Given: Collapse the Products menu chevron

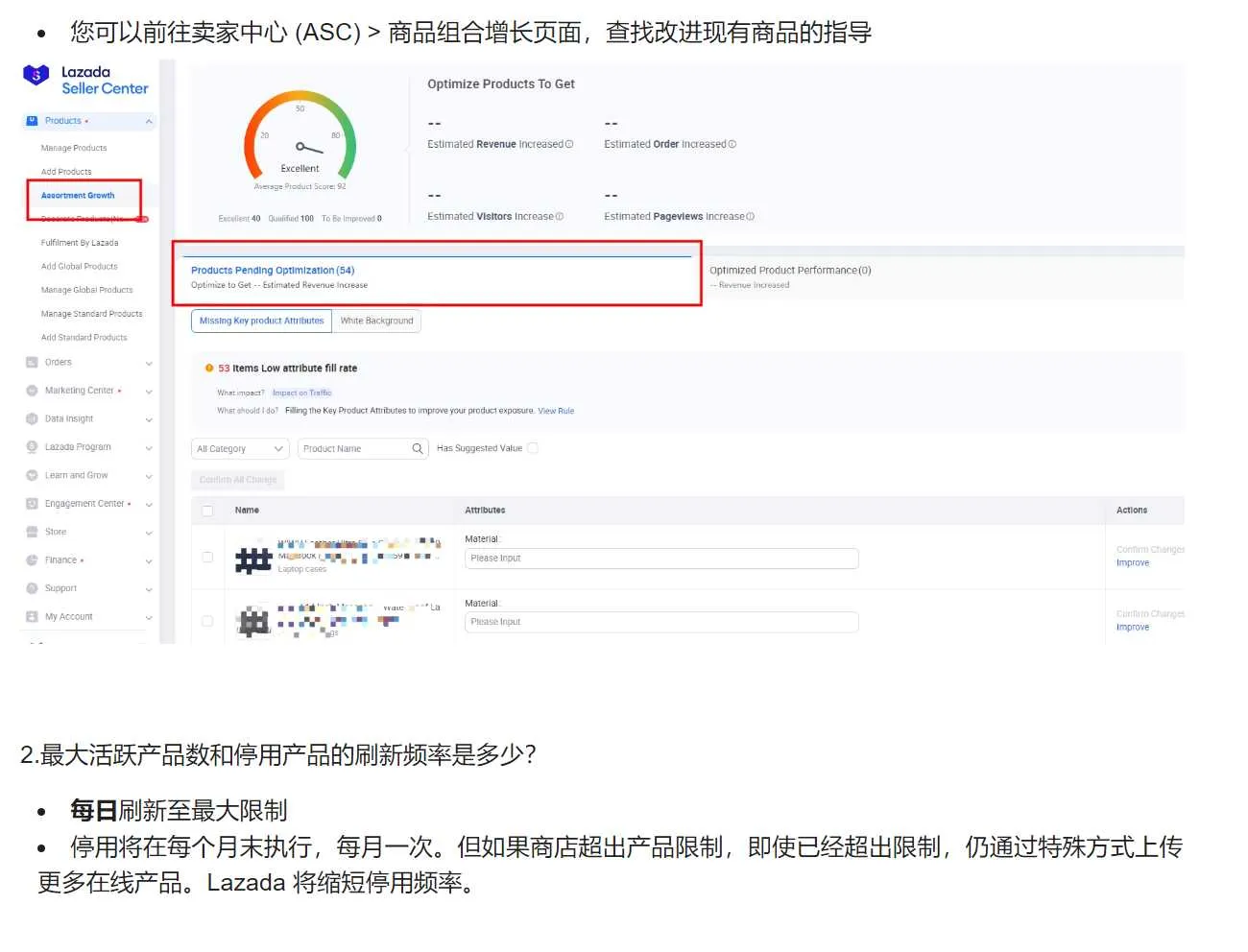Looking at the screenshot, I should pos(149,120).
